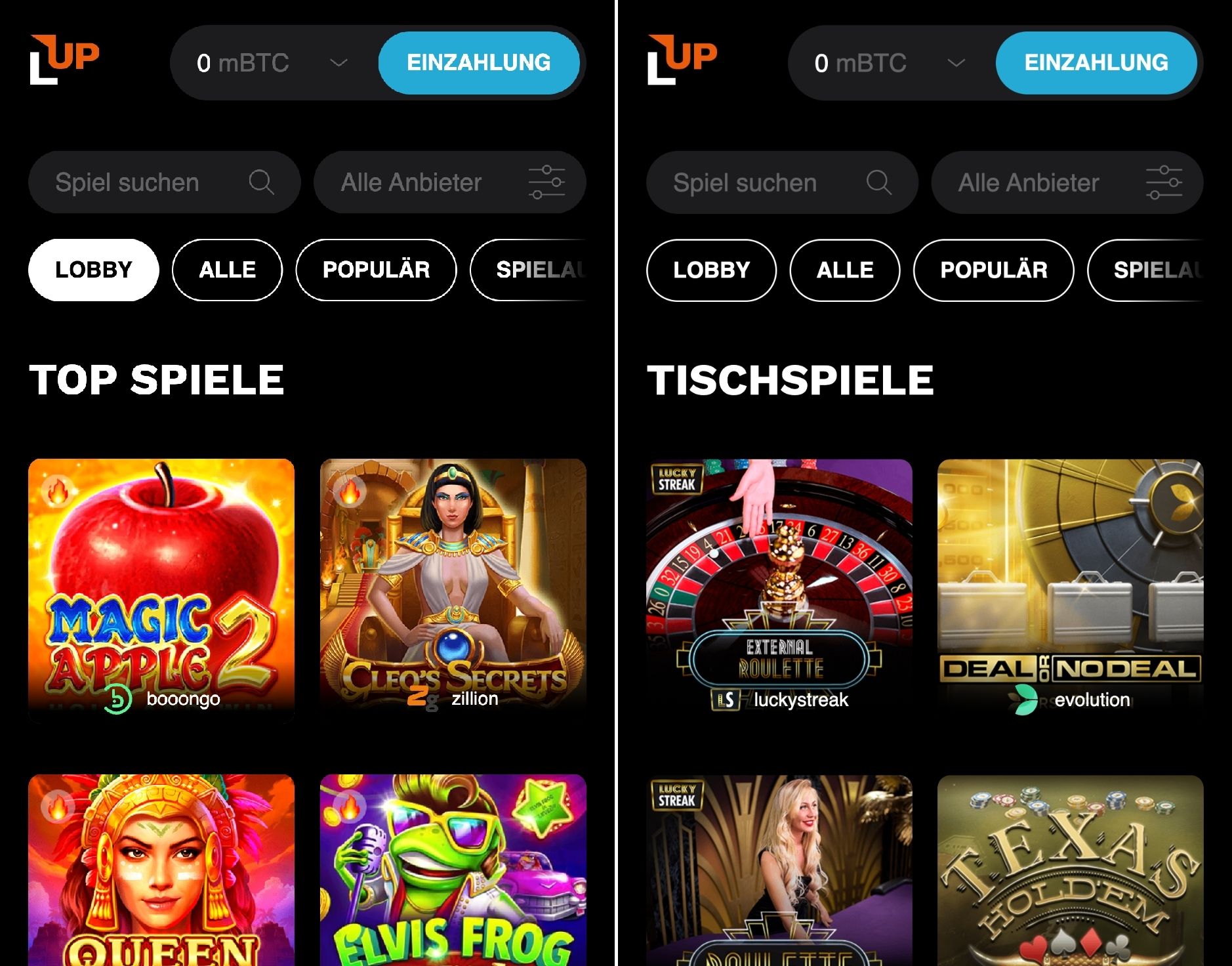Expand the mBTC currency dropdown in left panel
1232x966 pixels.
[339, 63]
